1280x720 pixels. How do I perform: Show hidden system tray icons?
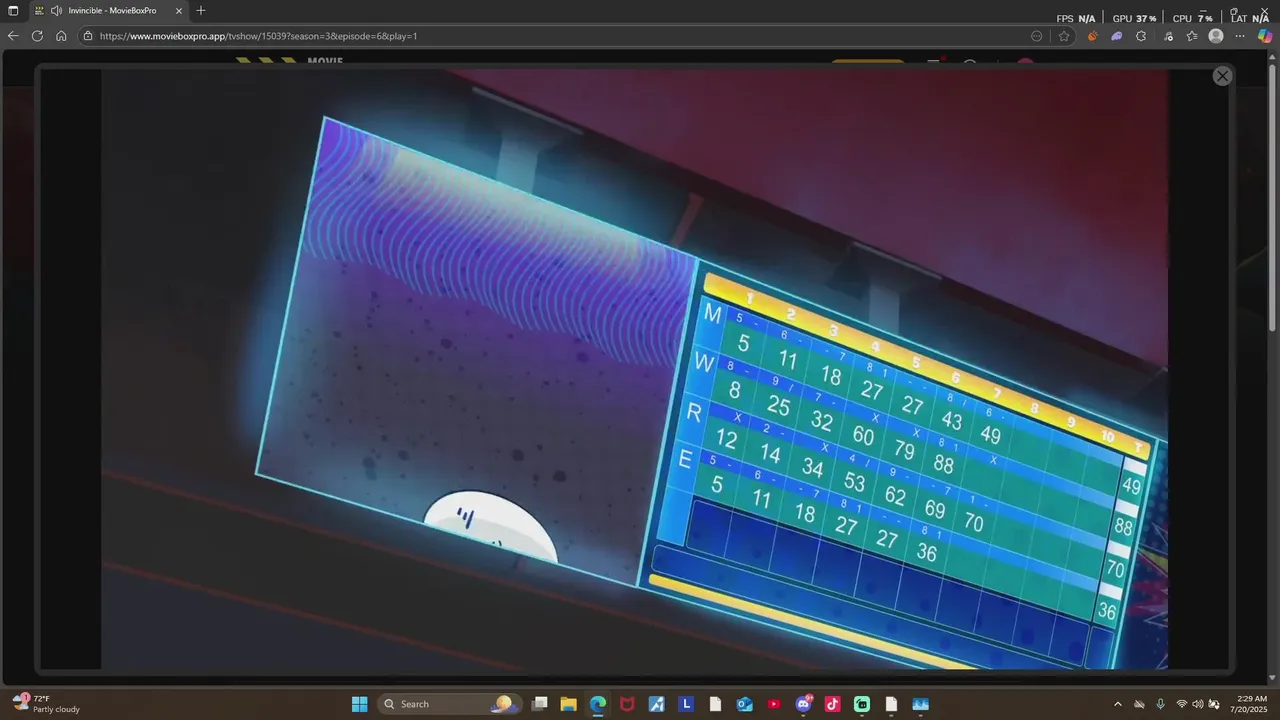pos(1117,704)
